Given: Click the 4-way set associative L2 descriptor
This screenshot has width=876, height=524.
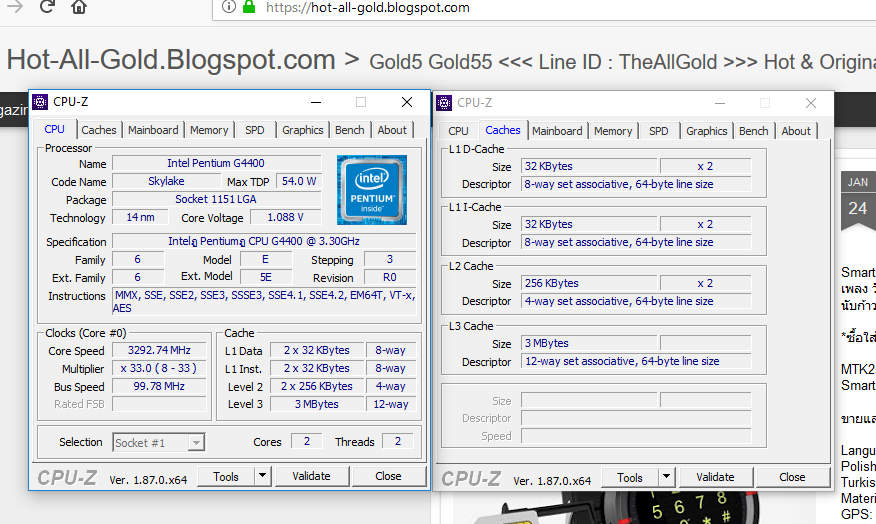Looking at the screenshot, I should (x=636, y=301).
